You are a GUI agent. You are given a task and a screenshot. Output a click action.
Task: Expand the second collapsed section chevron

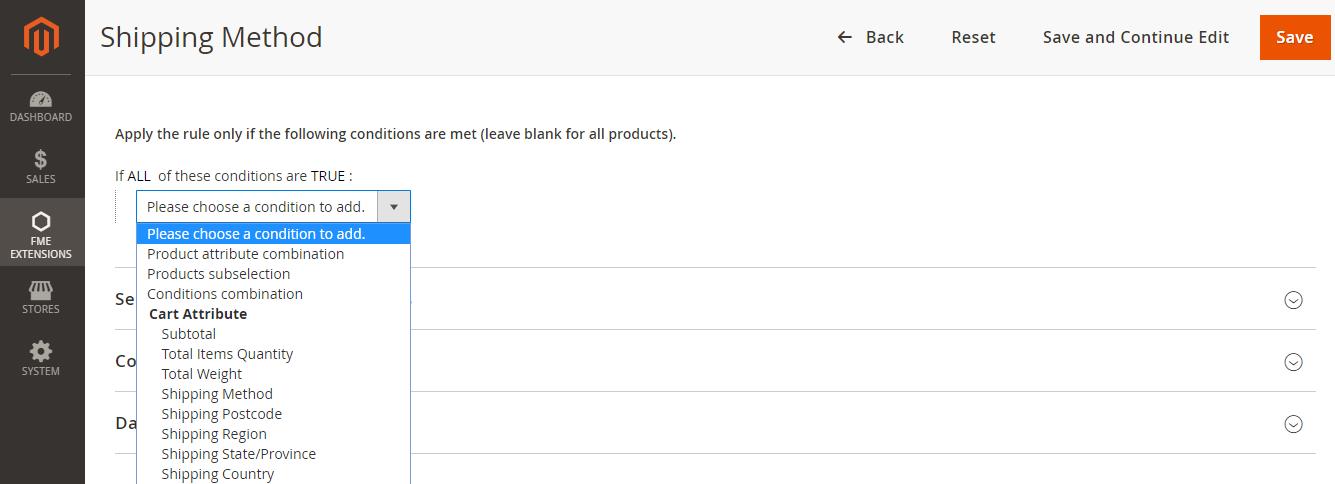(x=1293, y=361)
